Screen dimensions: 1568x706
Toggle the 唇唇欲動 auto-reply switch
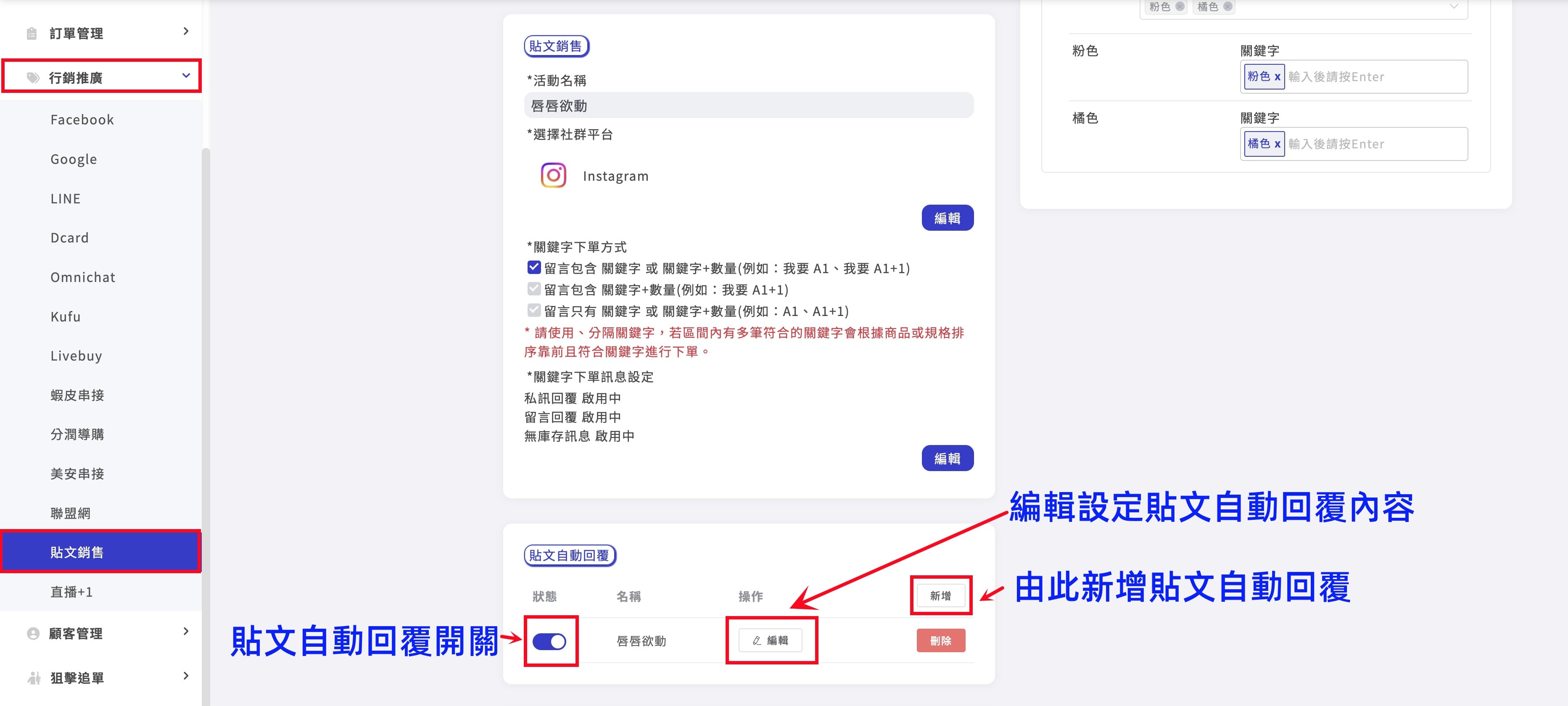click(549, 641)
